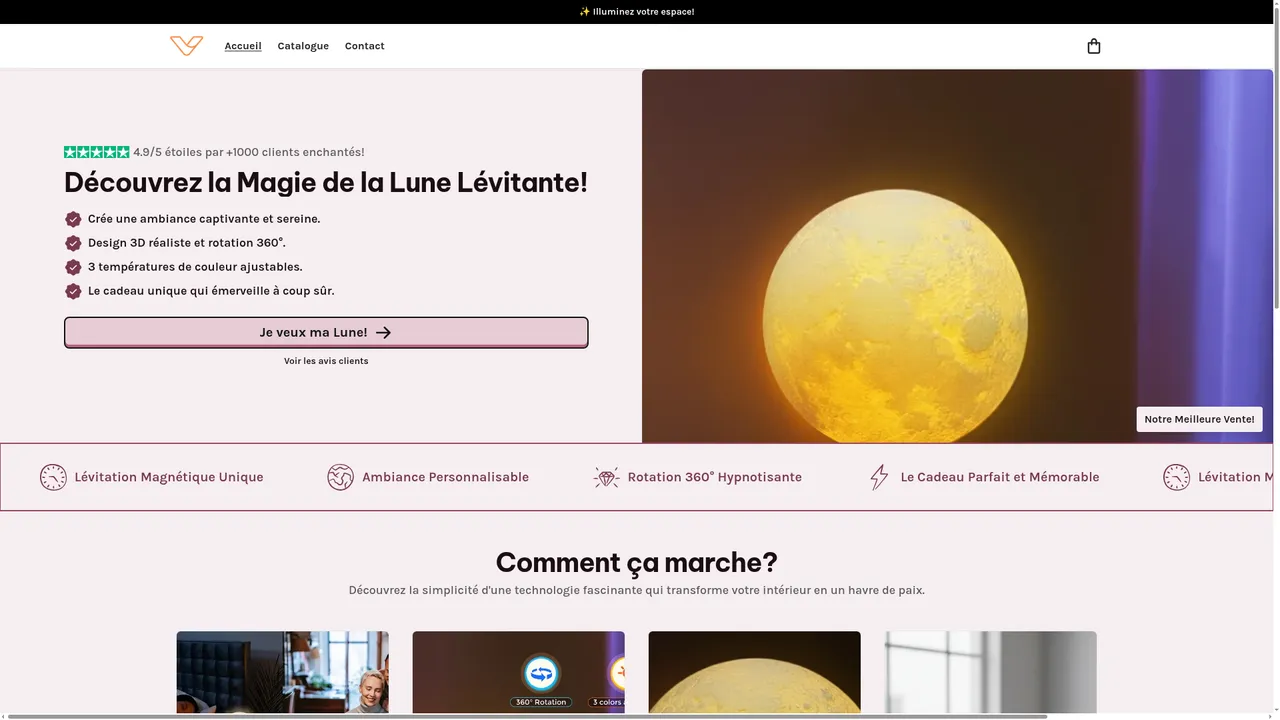
Task: Open the fourth card image with grey window
Action: pyautogui.click(x=991, y=672)
